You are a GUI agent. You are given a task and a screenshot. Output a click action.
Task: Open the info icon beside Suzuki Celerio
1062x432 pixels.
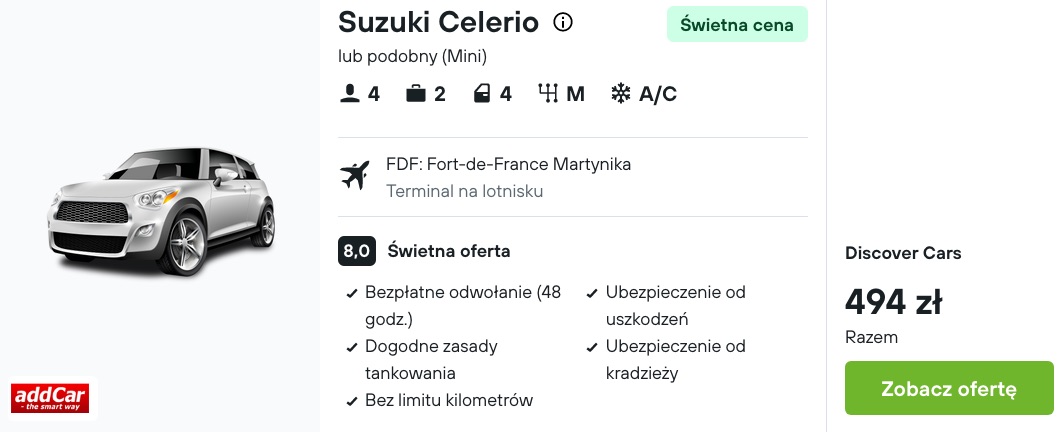point(563,22)
